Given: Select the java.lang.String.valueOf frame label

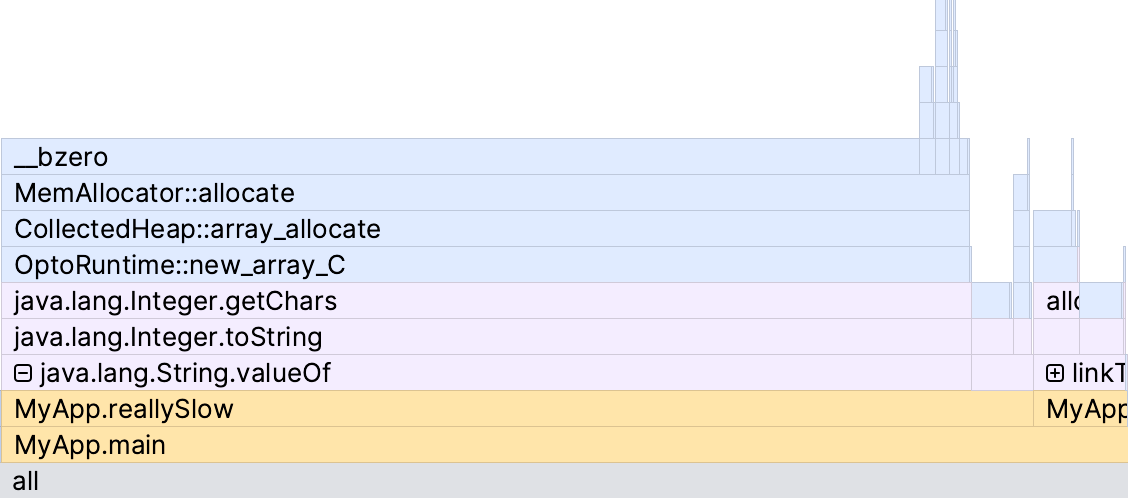Looking at the screenshot, I should tap(185, 374).
